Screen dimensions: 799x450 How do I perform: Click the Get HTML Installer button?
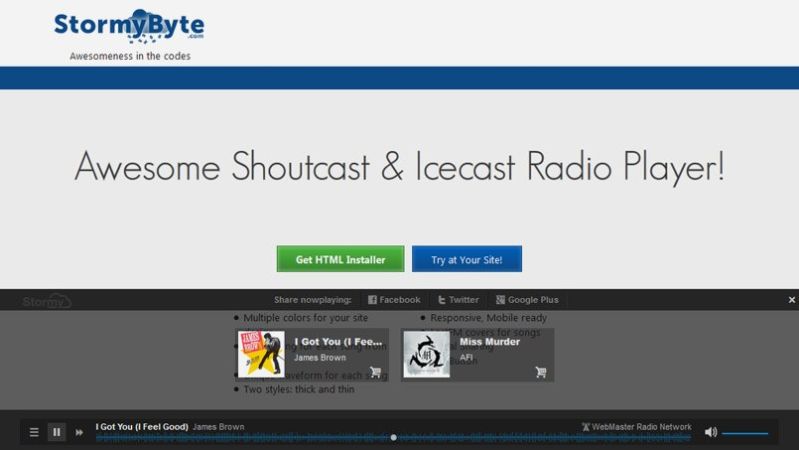pos(340,259)
